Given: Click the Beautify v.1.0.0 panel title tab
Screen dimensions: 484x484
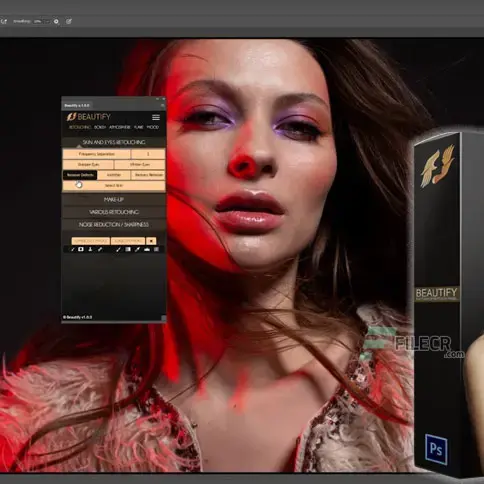Looking at the screenshot, I should tap(77, 105).
